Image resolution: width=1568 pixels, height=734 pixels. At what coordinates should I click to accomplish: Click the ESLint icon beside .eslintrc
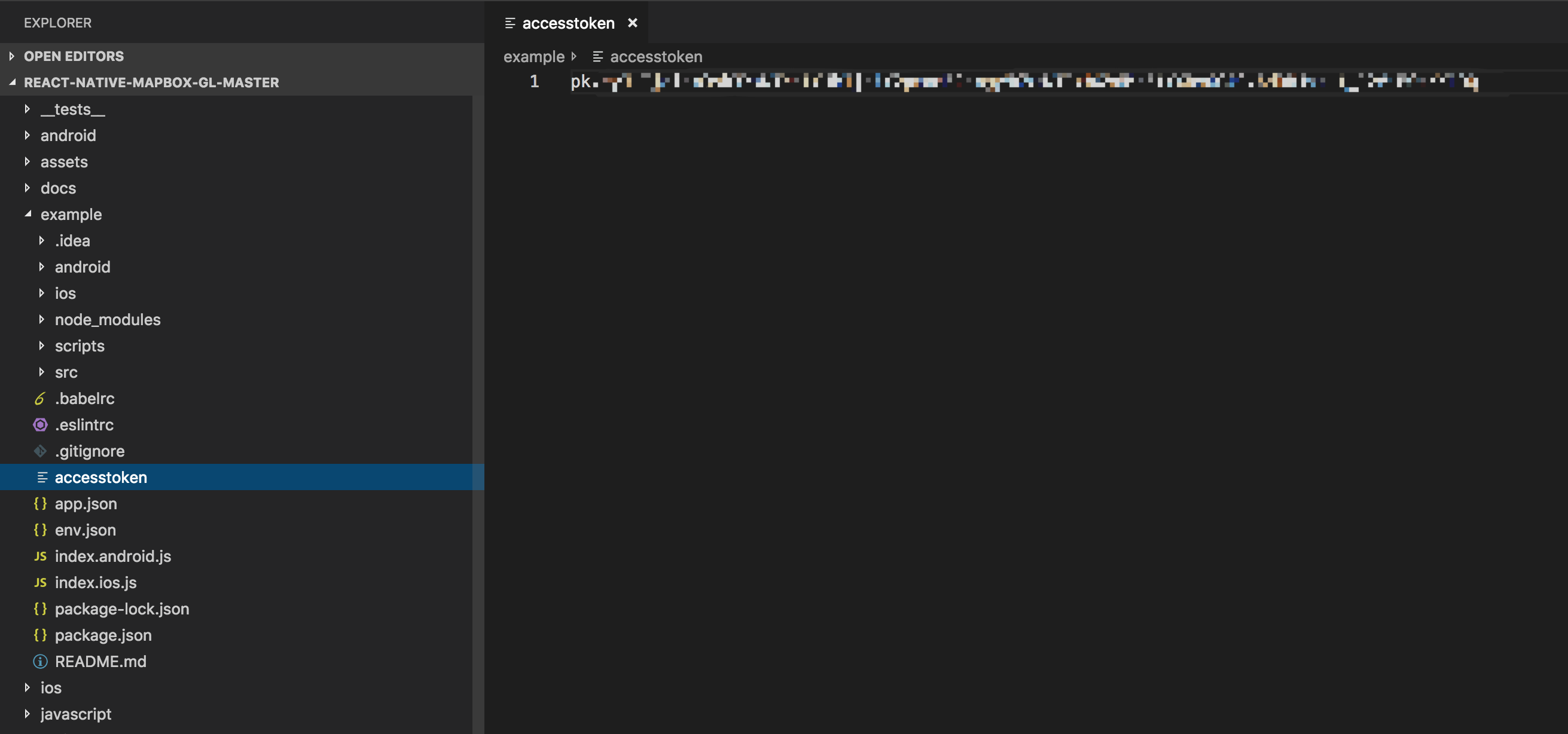pos(40,425)
